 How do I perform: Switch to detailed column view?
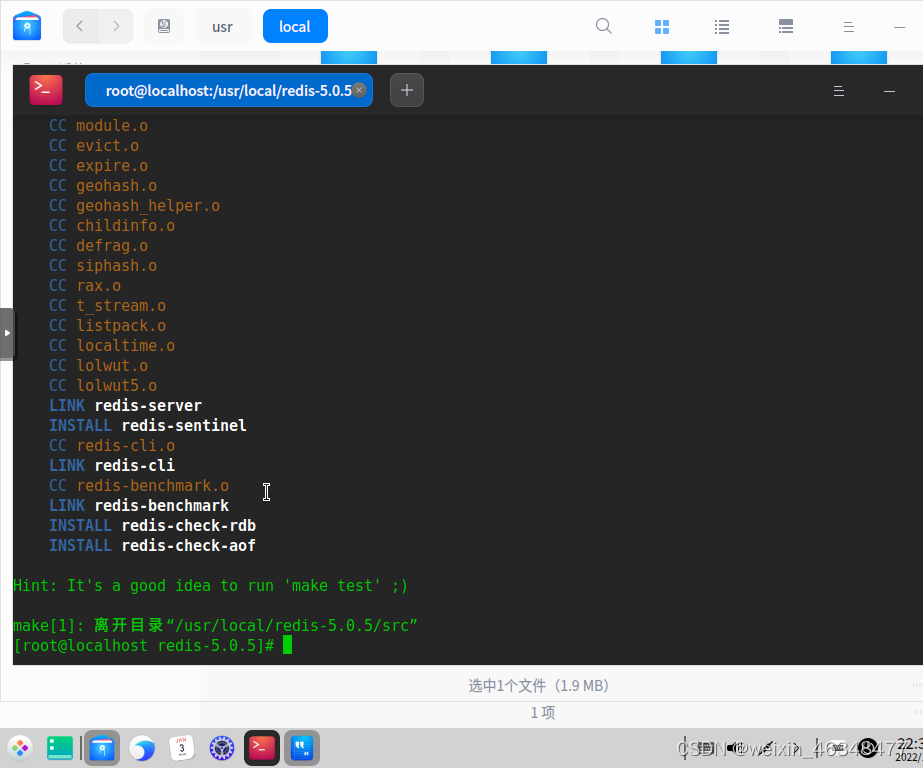tap(785, 26)
